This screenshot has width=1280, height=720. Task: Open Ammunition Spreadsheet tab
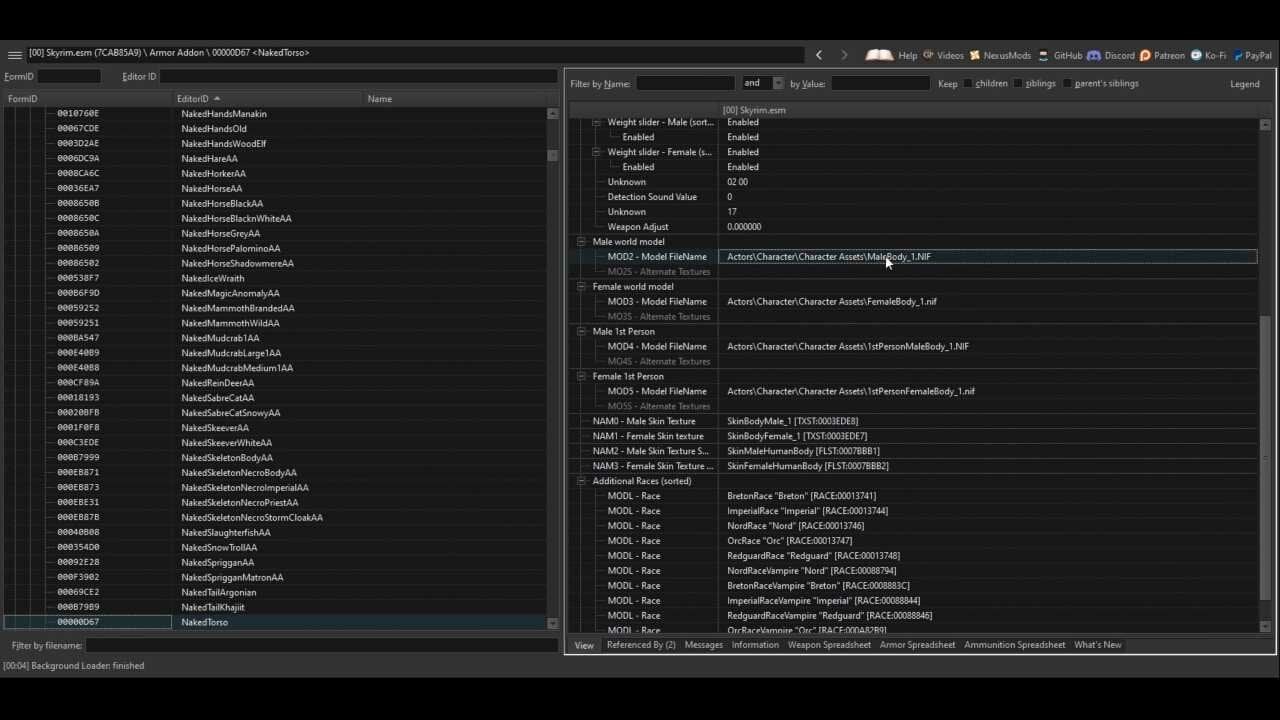pos(1014,645)
